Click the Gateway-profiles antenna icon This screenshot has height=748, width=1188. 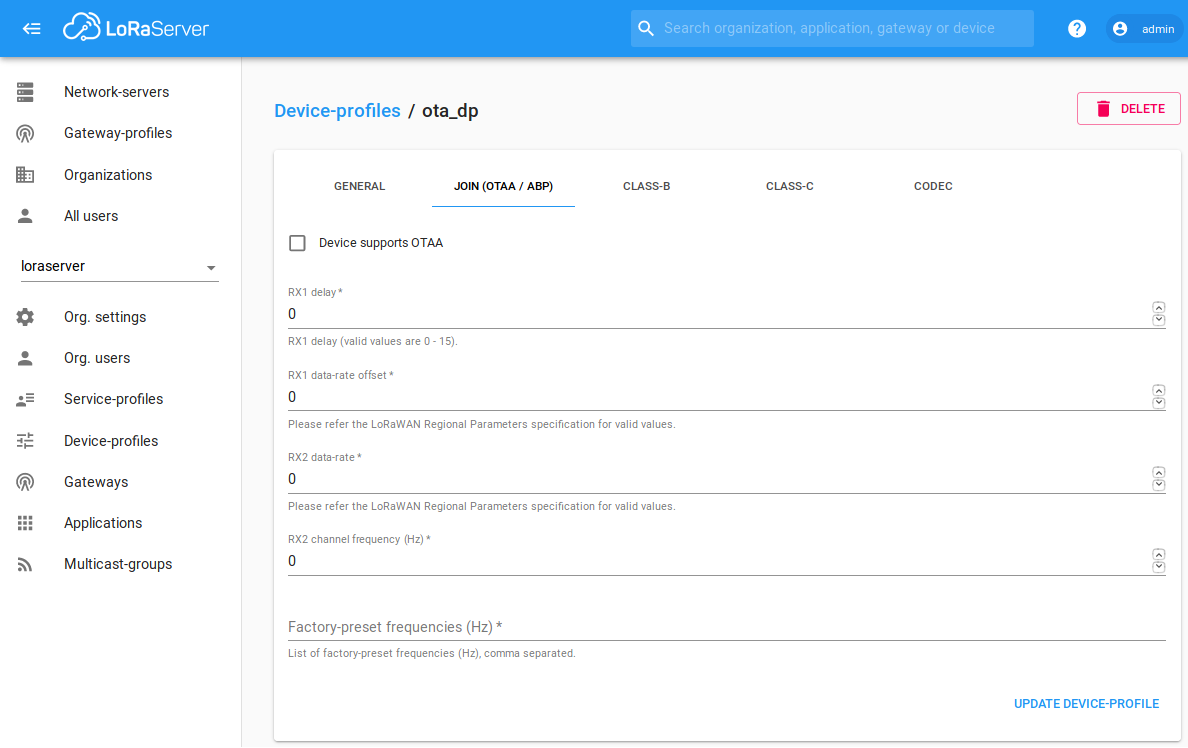[x=25, y=132]
